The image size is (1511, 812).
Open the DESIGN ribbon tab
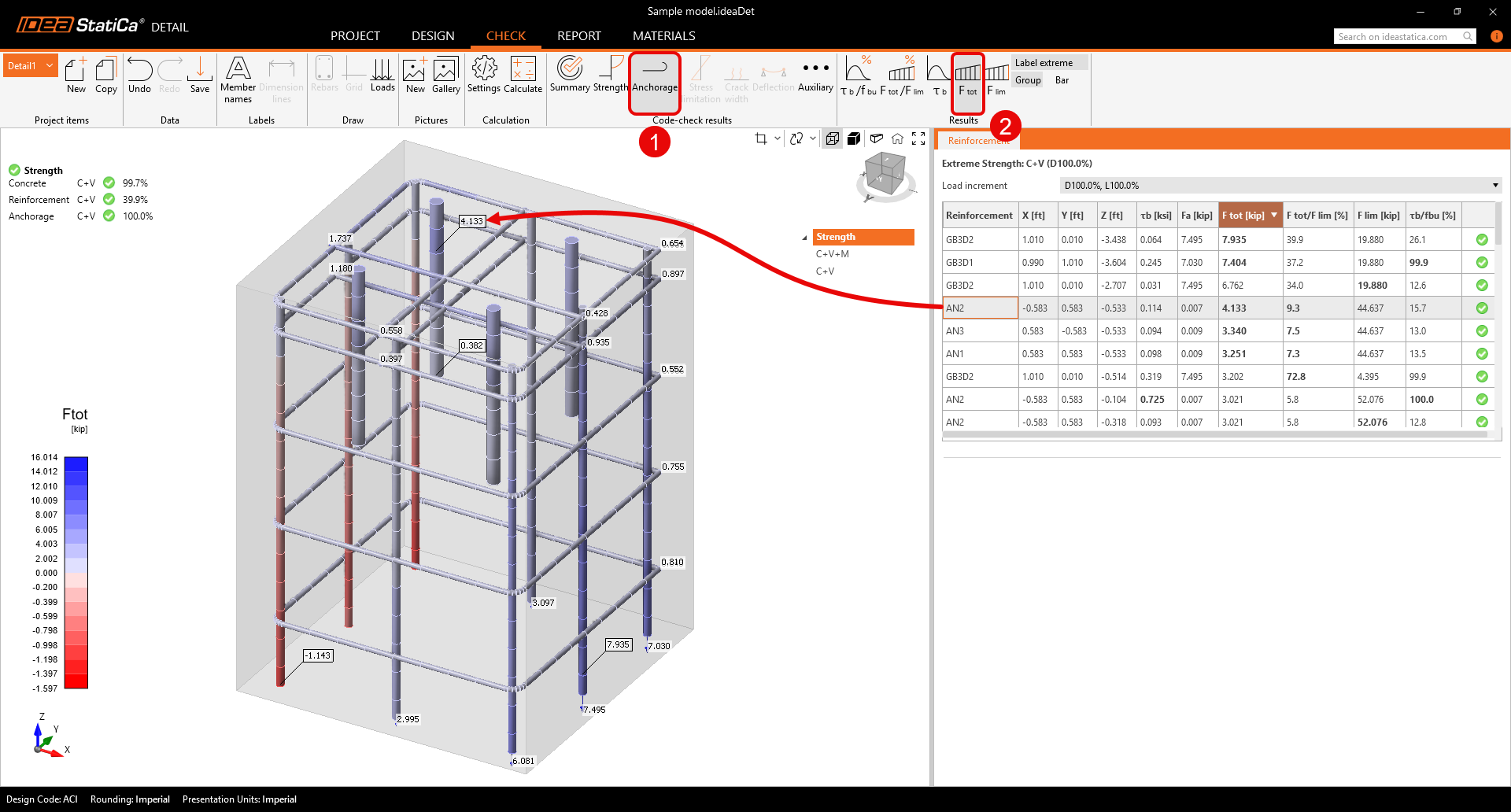pos(433,36)
